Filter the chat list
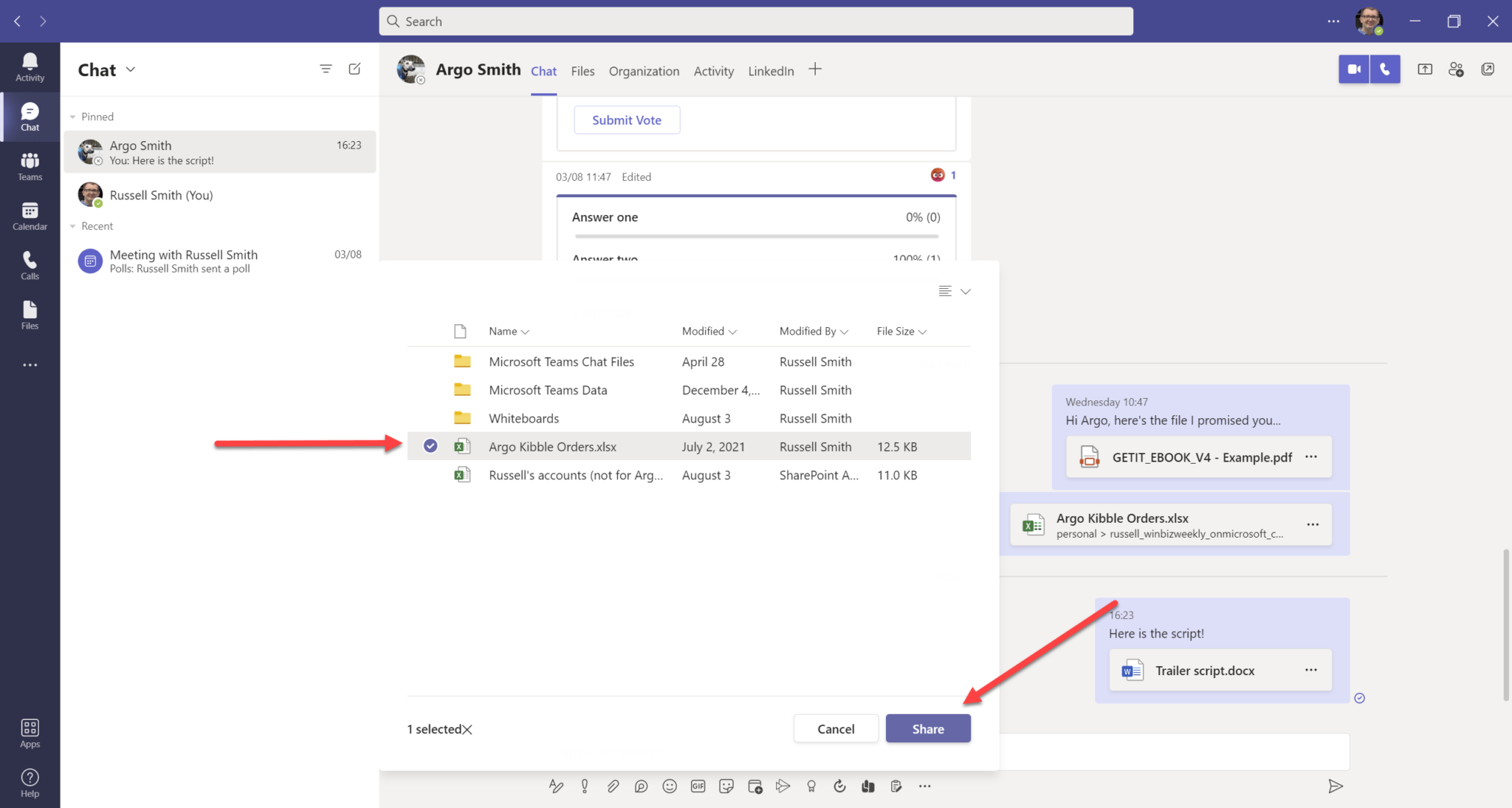The height and width of the screenshot is (808, 1512). pos(326,69)
